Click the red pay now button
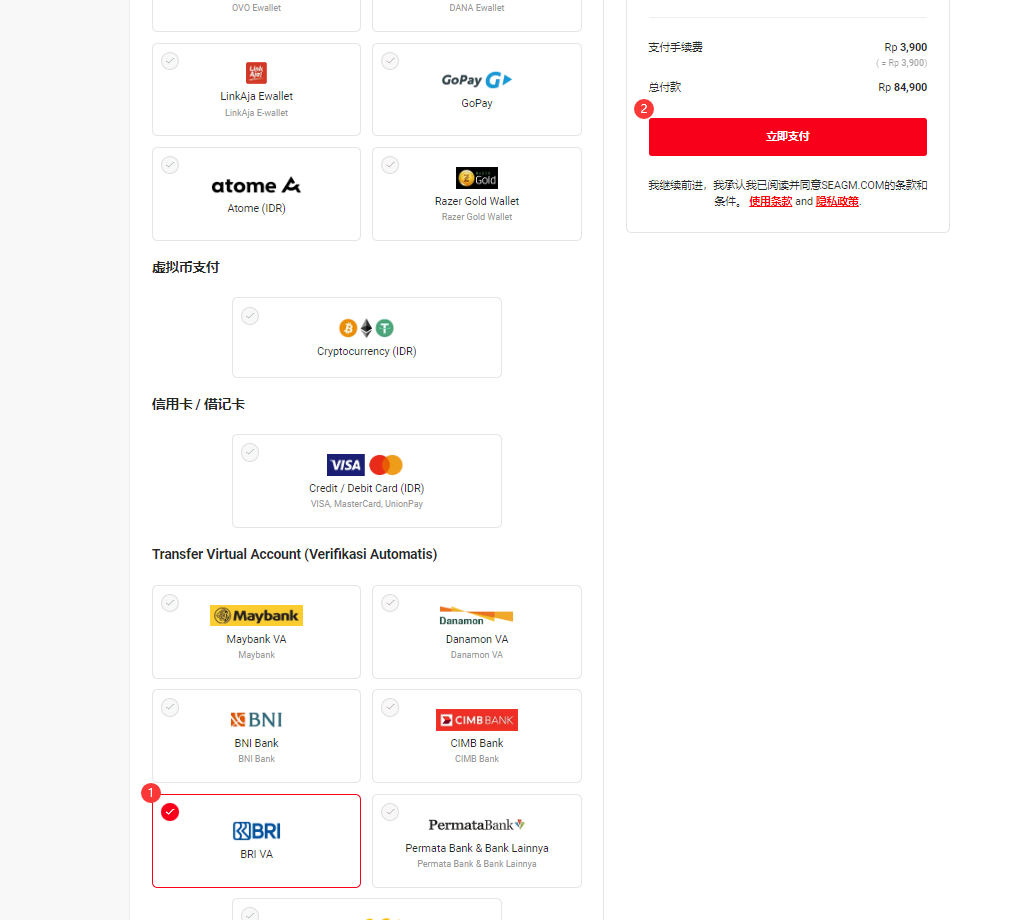This screenshot has width=1020, height=920. (x=787, y=137)
